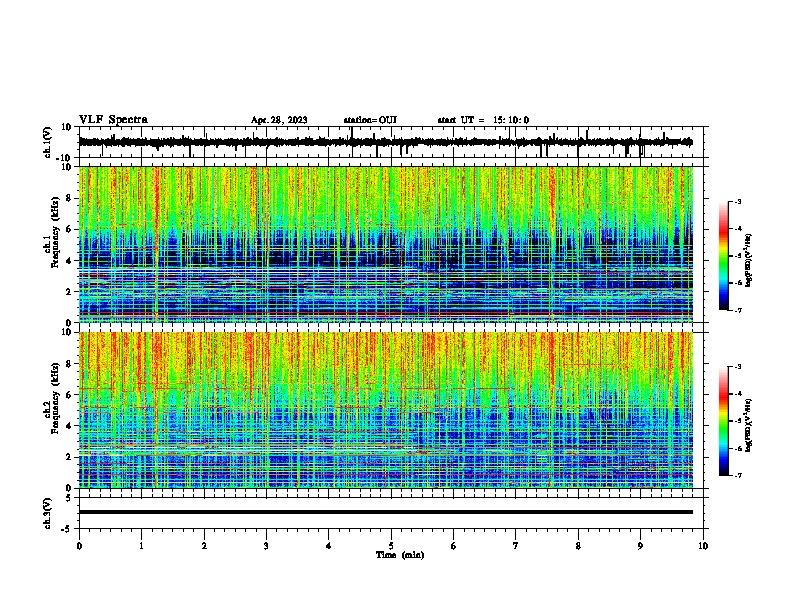This screenshot has width=792, height=612.
Task: Click the "VLF Spectra" title text
Action: 113,120
